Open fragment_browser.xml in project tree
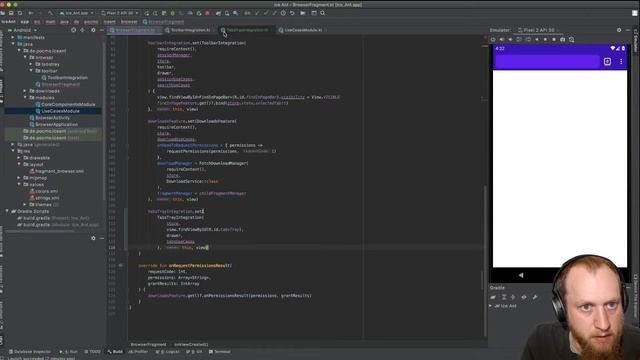This screenshot has height=360, width=640. [x=56, y=171]
